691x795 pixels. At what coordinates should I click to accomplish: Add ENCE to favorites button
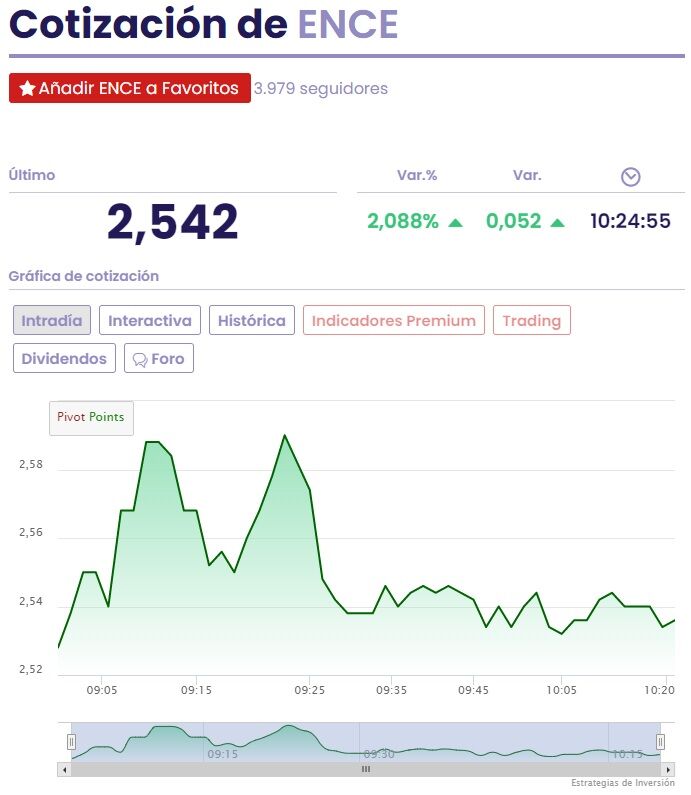tap(130, 88)
